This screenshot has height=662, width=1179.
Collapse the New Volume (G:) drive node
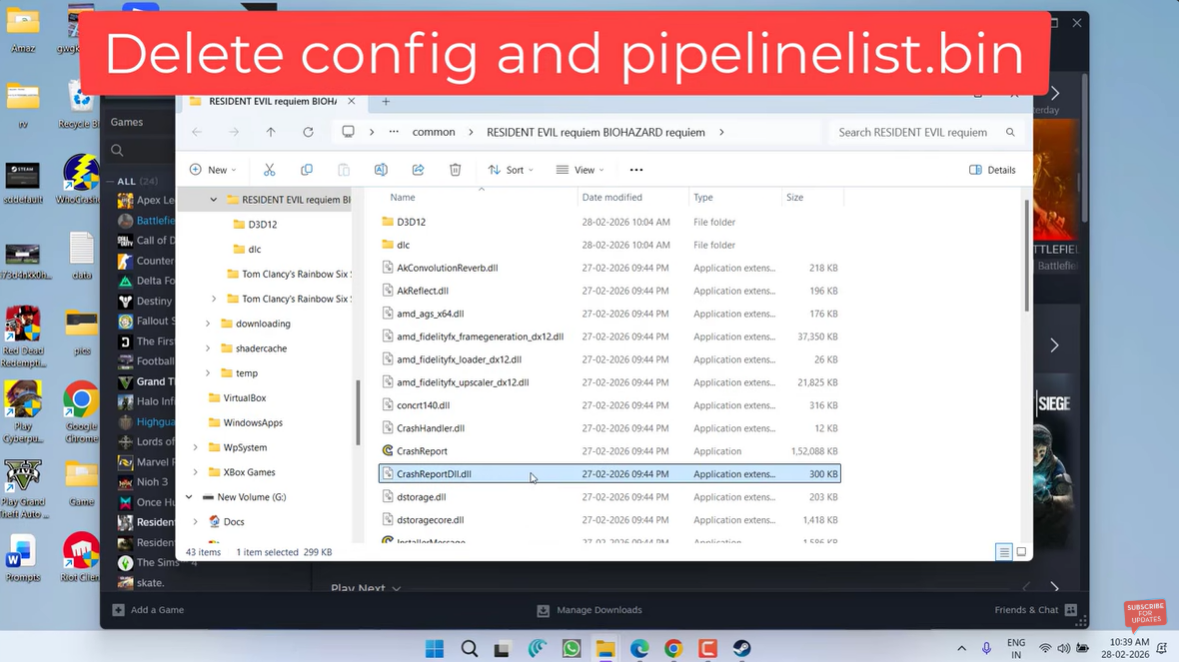(x=189, y=497)
